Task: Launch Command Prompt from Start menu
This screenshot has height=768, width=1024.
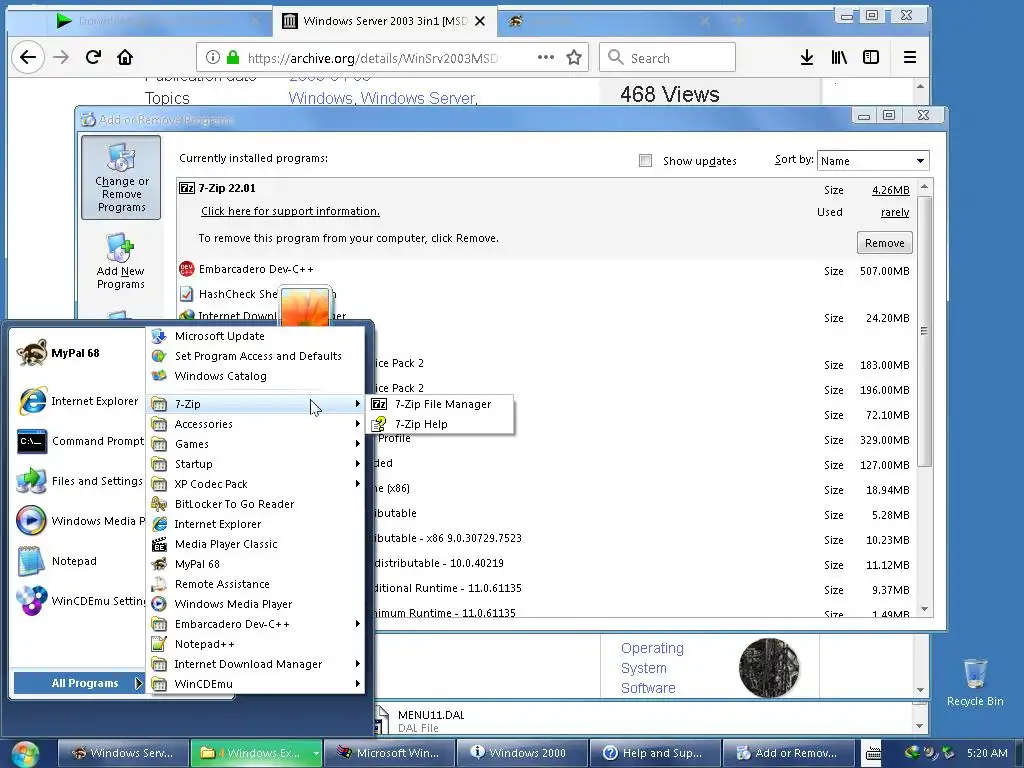Action: point(78,441)
